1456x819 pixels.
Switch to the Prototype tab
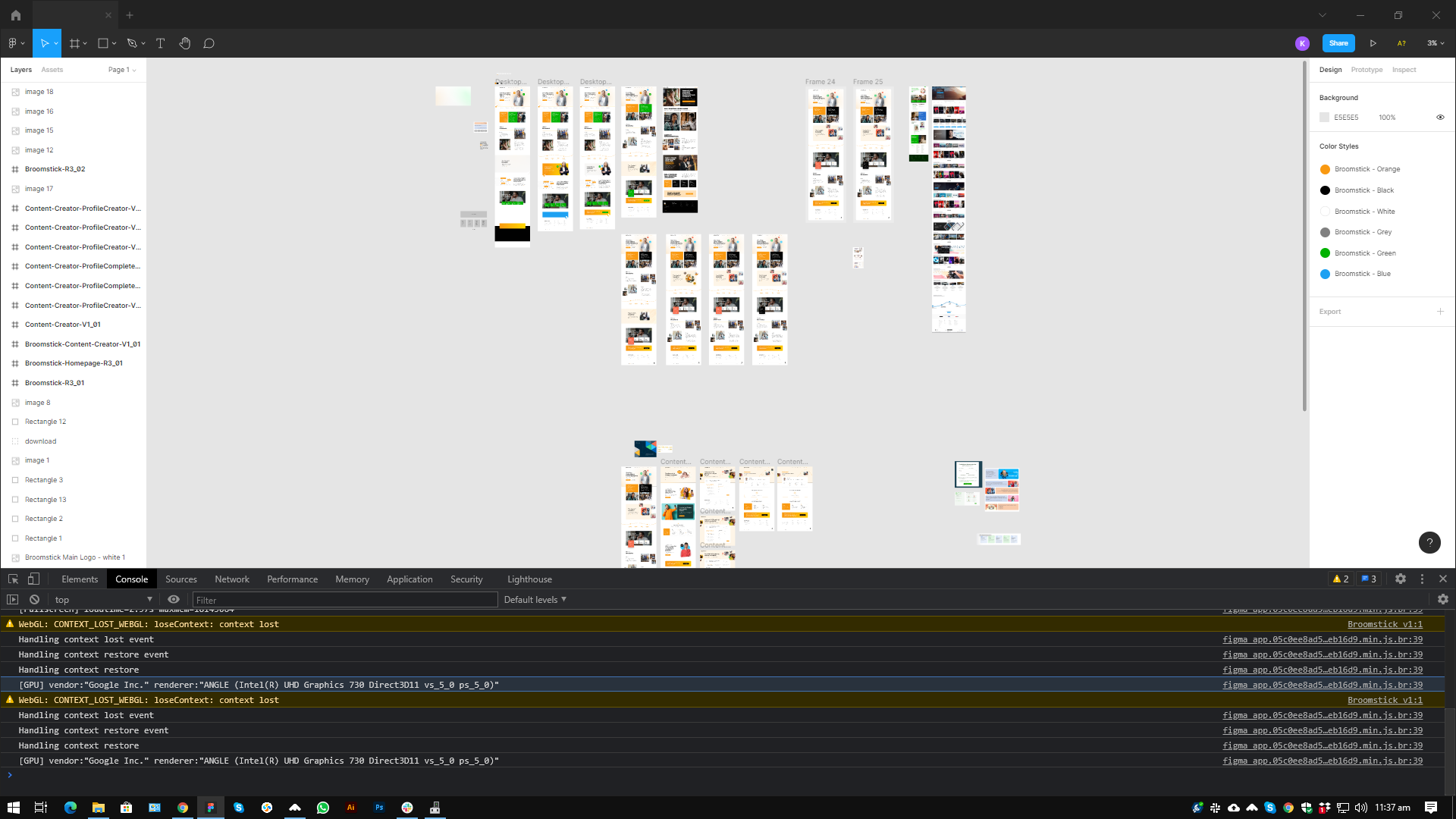click(1365, 69)
